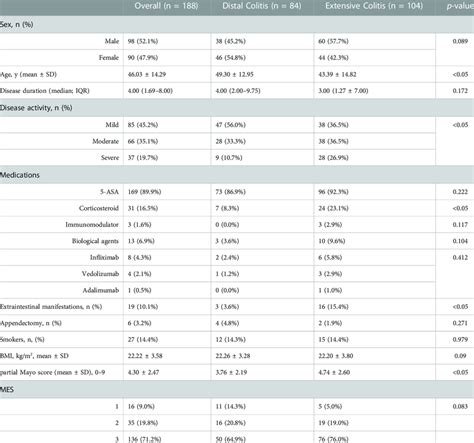Viewport: 474px width, 443px height.
Task: Click the cell "28 (33.3%)"
Action: (x=230, y=141)
